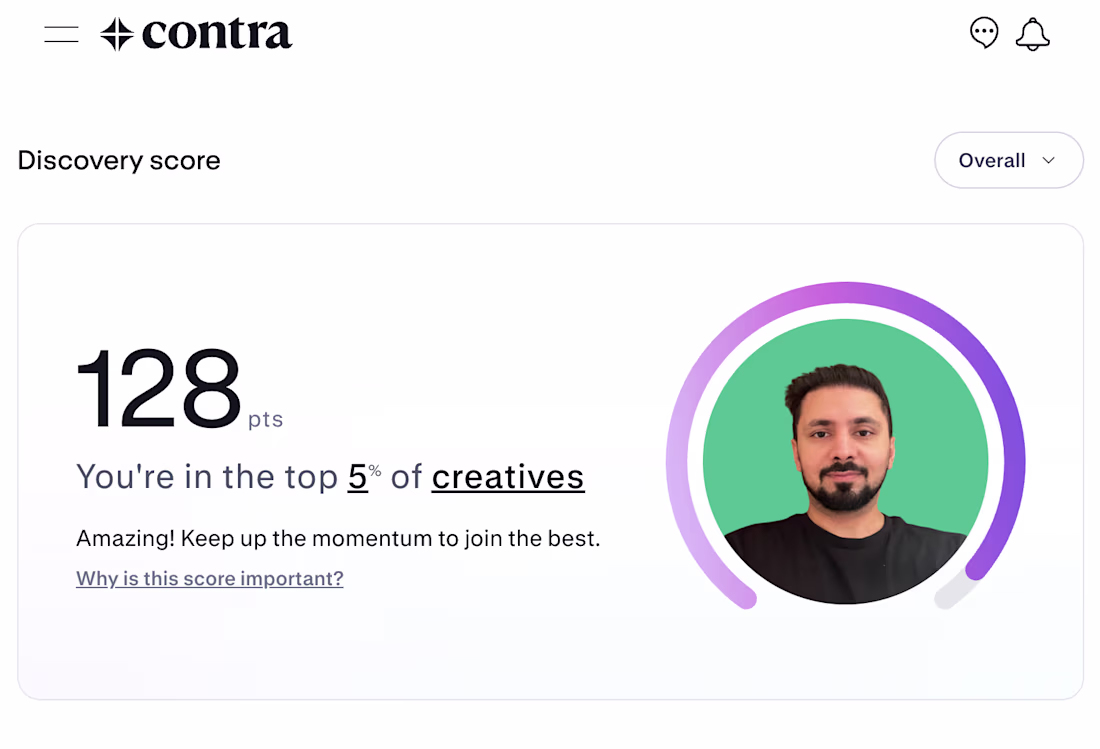This screenshot has height=749, width=1100.
Task: Click the "You're in the top" text
Action: coord(207,477)
